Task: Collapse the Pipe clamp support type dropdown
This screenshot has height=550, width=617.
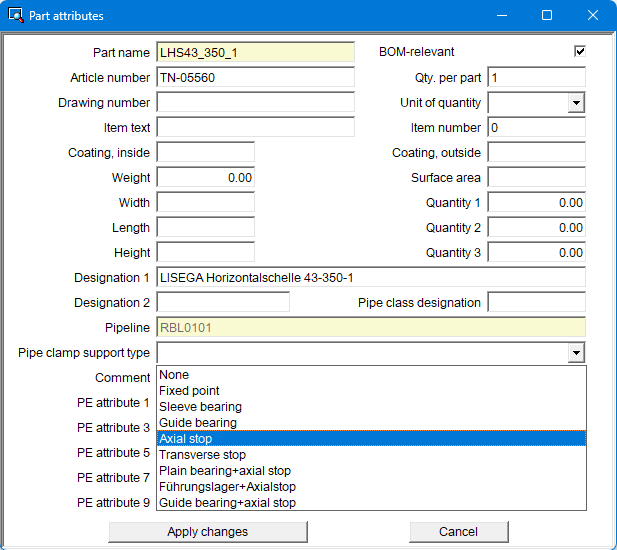Action: [x=575, y=353]
